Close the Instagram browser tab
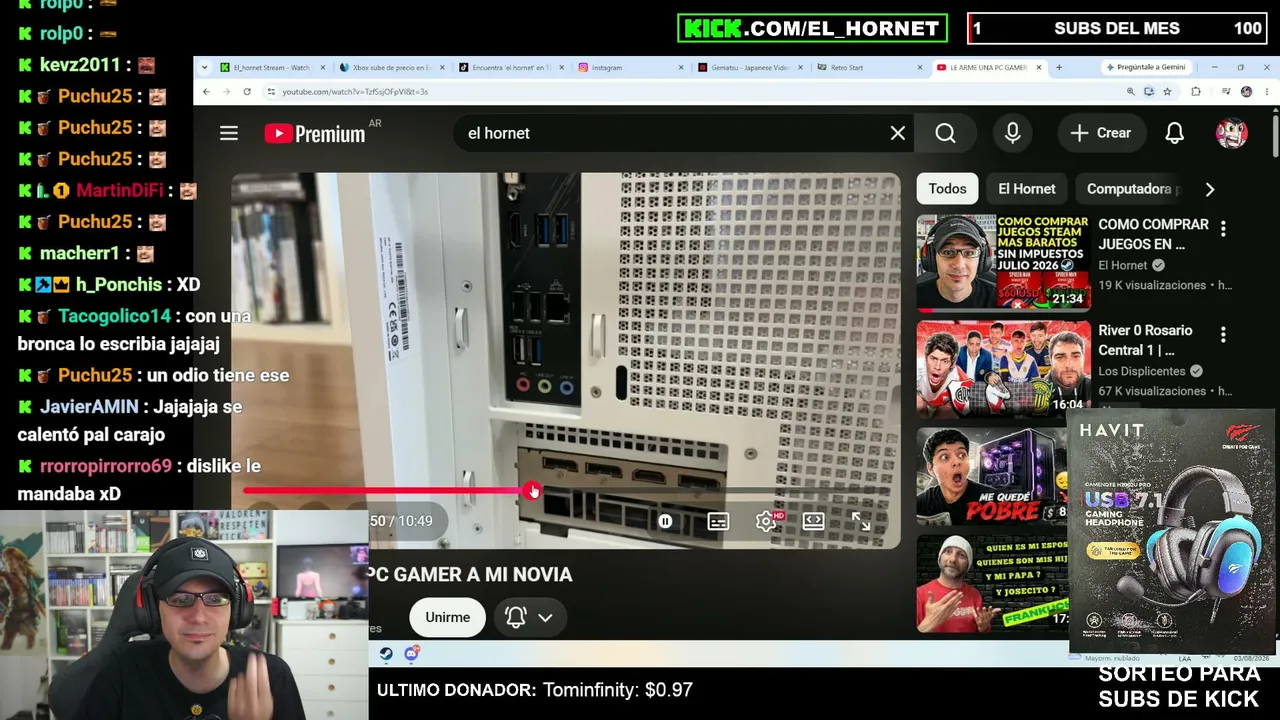Screen dimensions: 1280x720 pos(681,68)
